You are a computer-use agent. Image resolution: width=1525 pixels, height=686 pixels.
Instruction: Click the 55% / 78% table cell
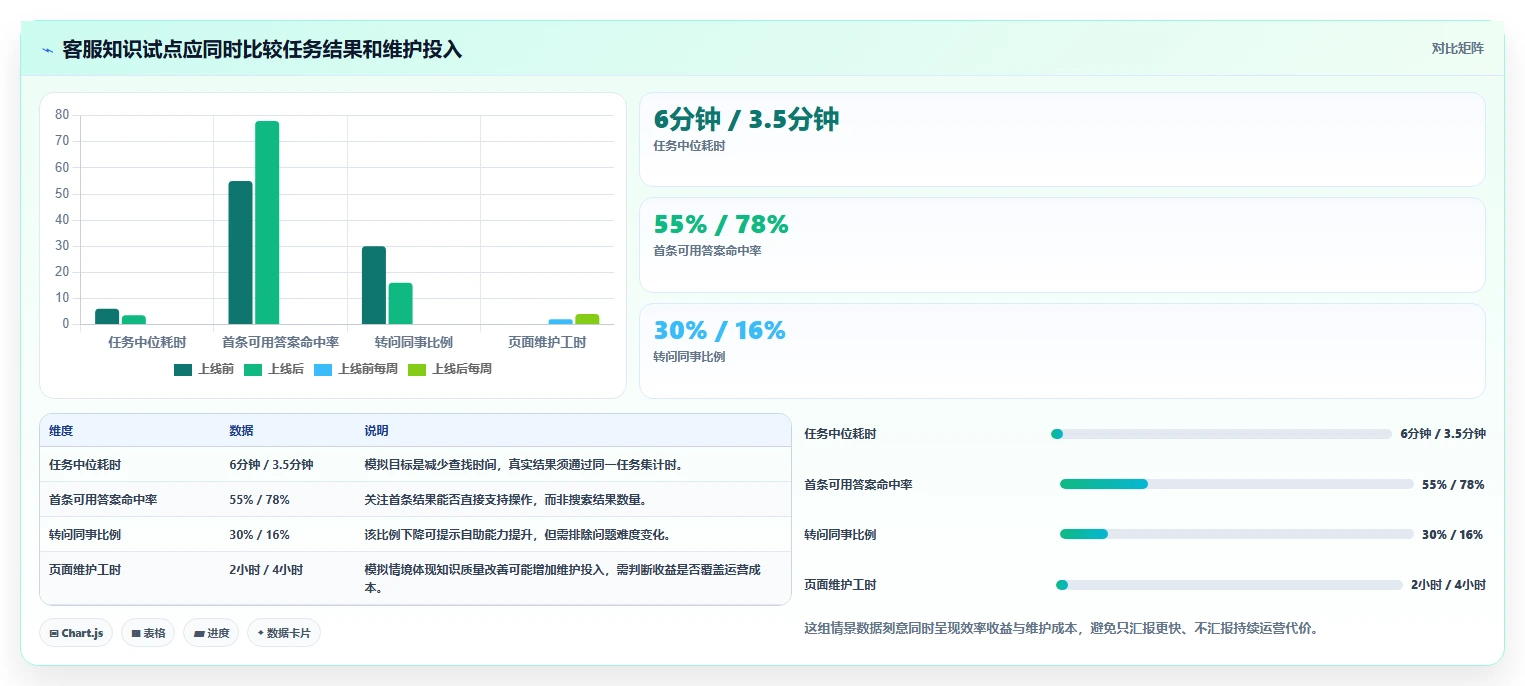pos(259,500)
